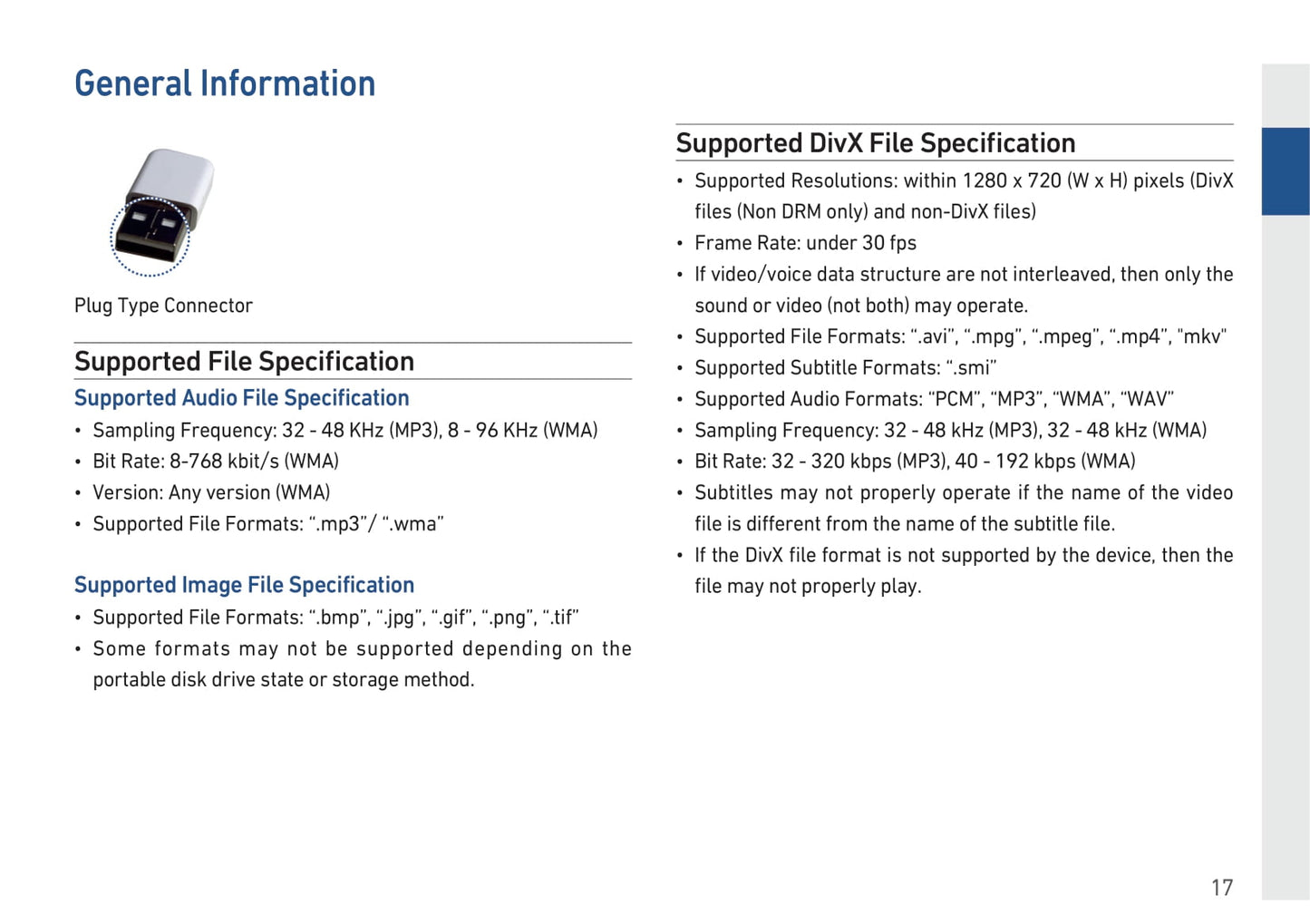Select the Plug Type Connector caption

click(163, 306)
